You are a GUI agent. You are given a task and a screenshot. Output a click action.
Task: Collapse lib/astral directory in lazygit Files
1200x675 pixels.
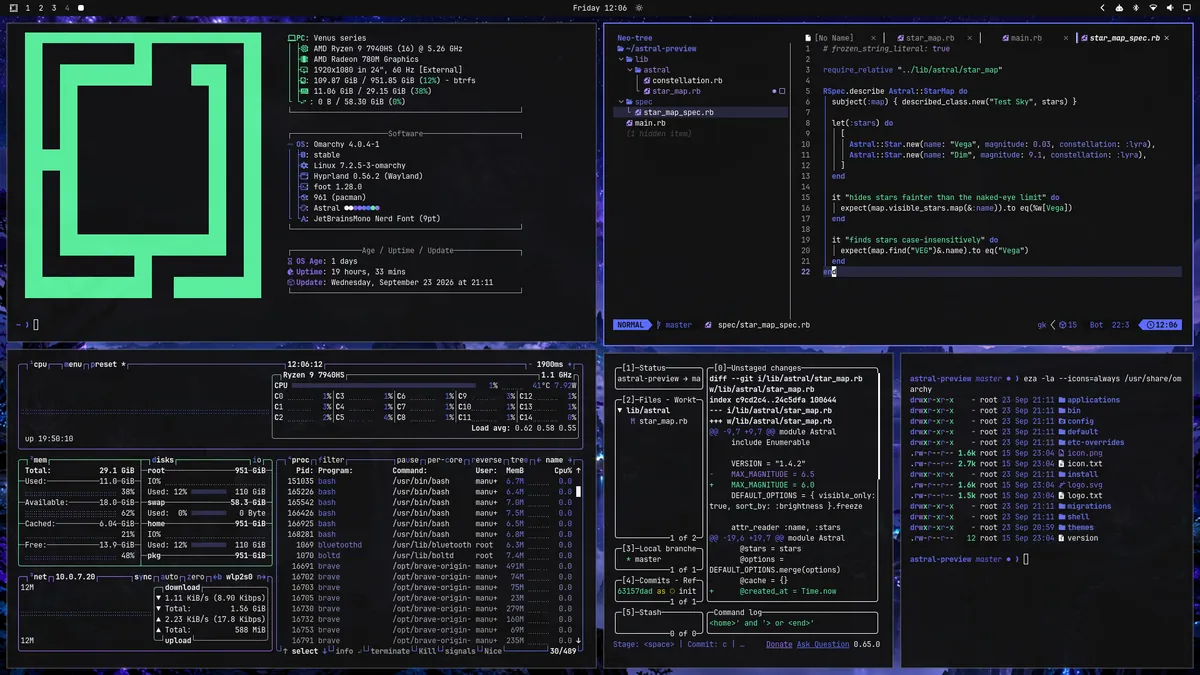tap(621, 411)
